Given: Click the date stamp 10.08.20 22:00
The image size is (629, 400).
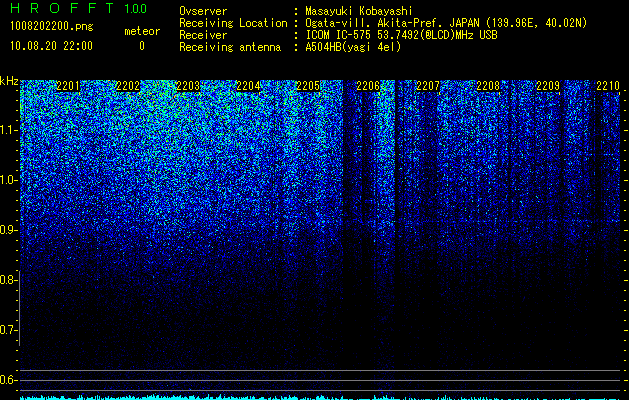Looking at the screenshot, I should point(51,46).
